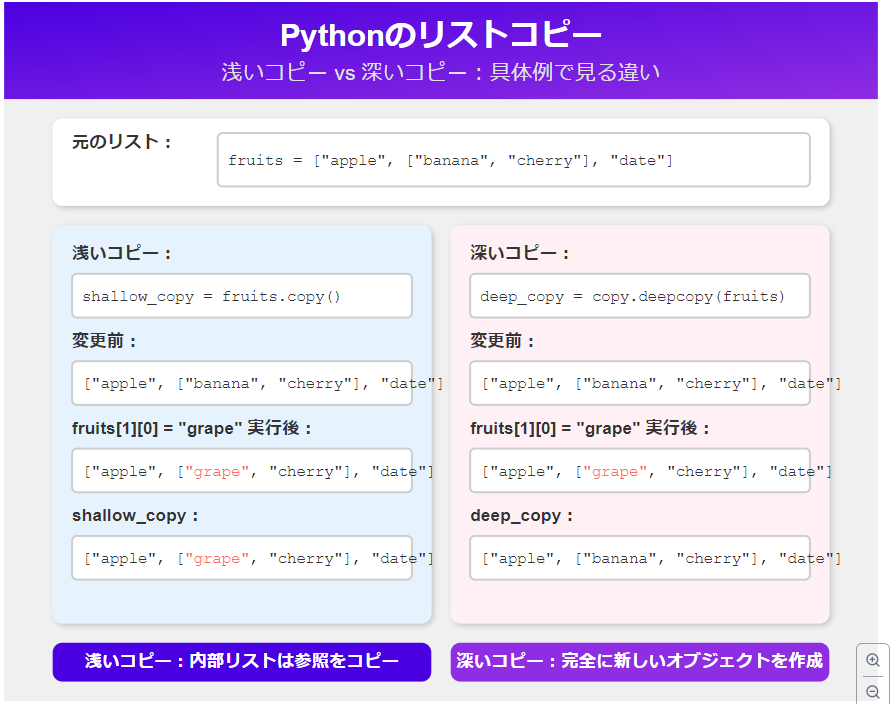The image size is (890, 704).
Task: Click the 深いコピー： heading in pink panel
Action: coord(520,253)
